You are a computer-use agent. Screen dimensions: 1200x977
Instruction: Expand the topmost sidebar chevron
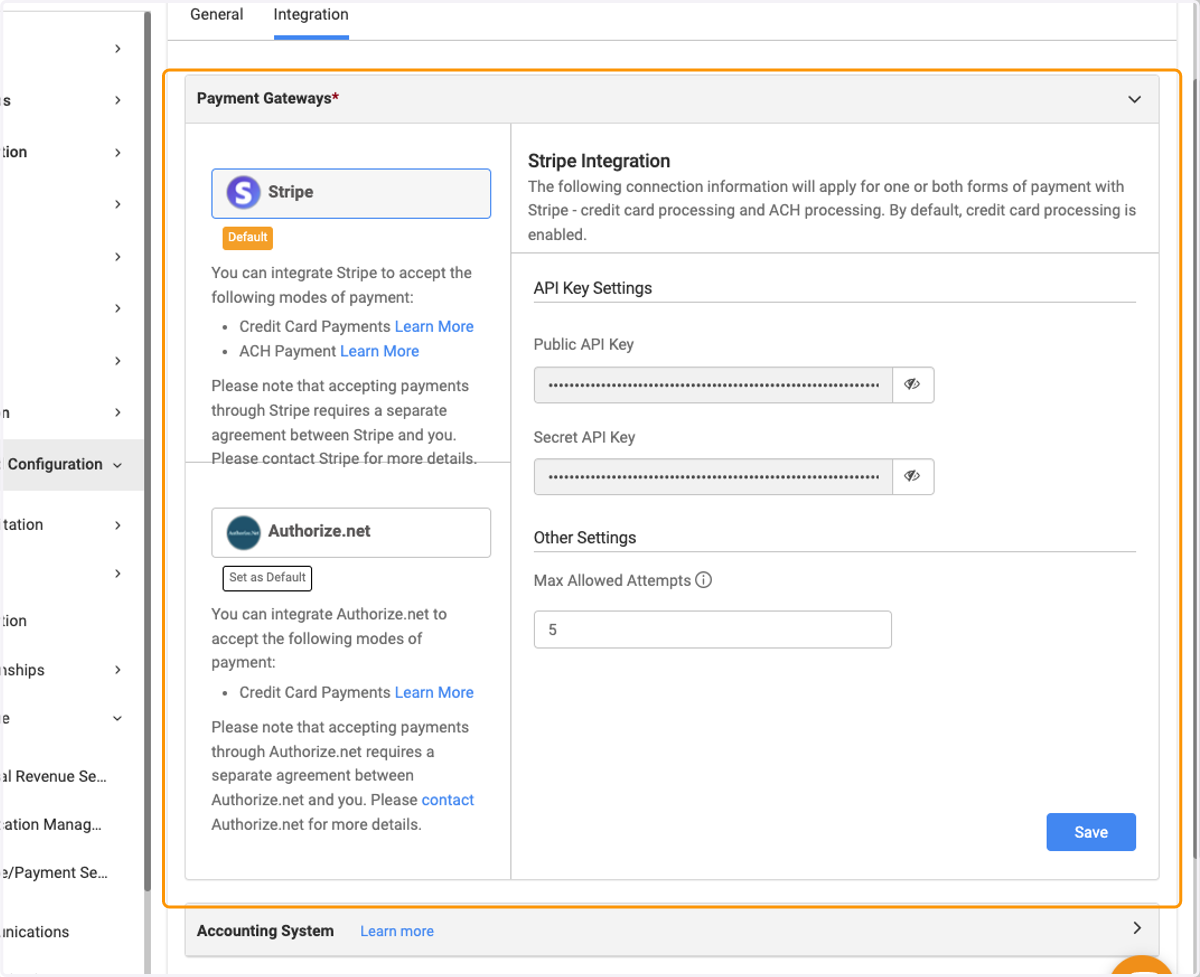click(x=118, y=49)
